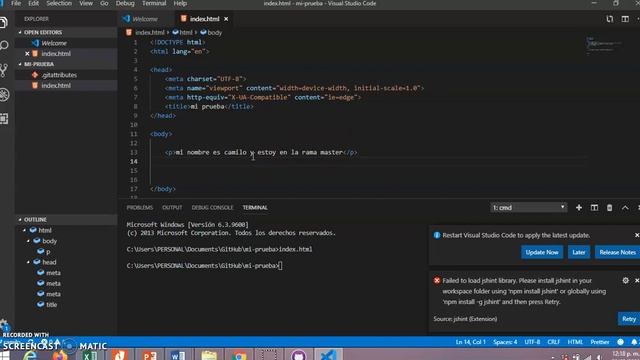Select the p node in Outline
Screen dimensions: 640x360
48,251
